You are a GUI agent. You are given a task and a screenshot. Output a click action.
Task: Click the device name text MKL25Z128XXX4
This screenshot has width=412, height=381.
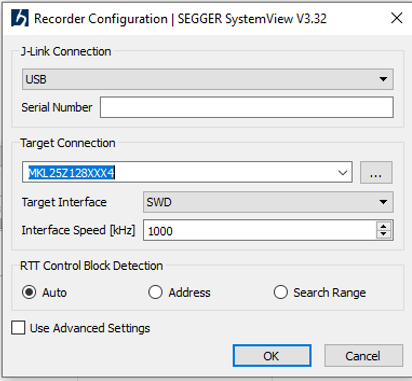pyautogui.click(x=72, y=173)
